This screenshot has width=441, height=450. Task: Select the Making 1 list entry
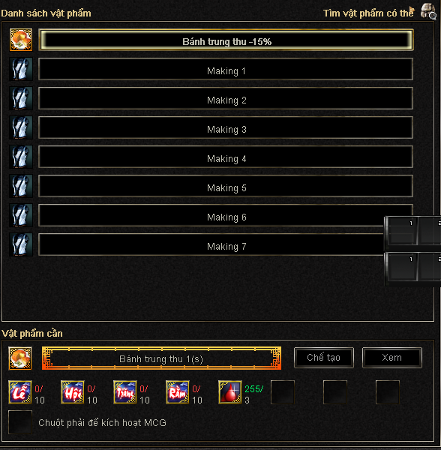tap(226, 69)
